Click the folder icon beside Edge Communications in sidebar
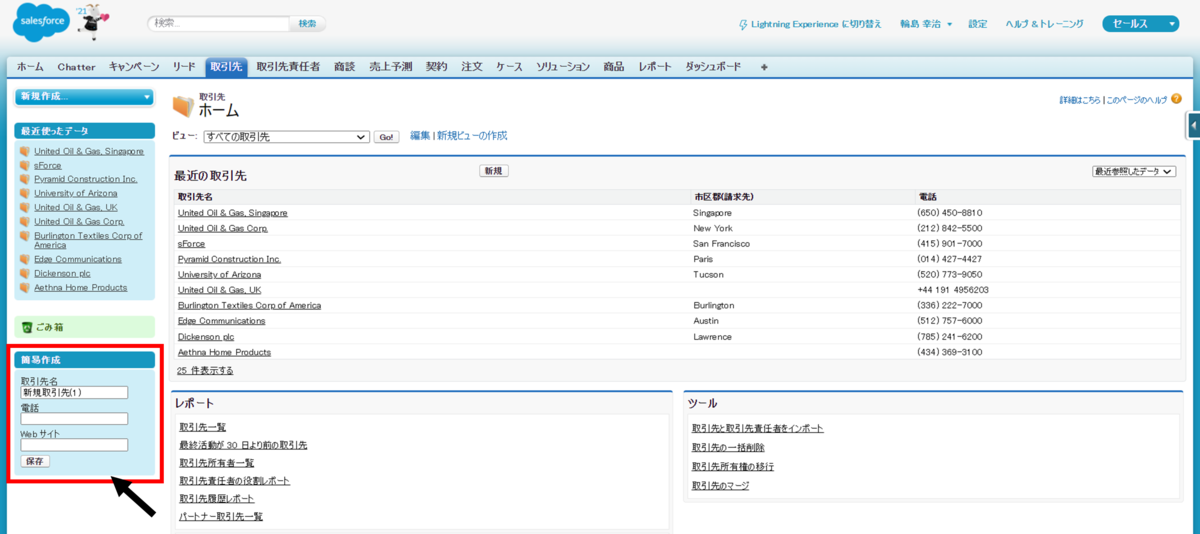1200x534 pixels. coord(25,260)
